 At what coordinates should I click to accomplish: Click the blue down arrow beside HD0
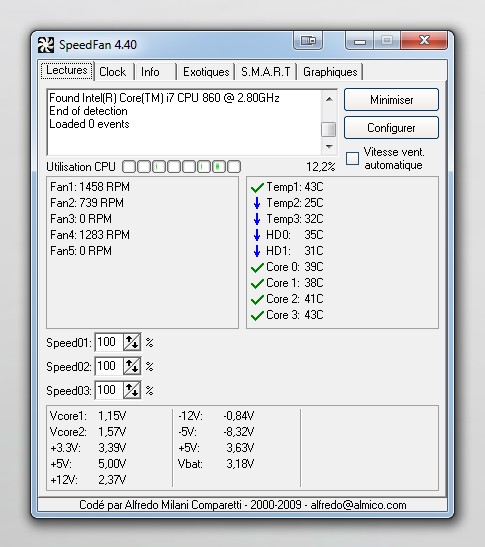257,235
